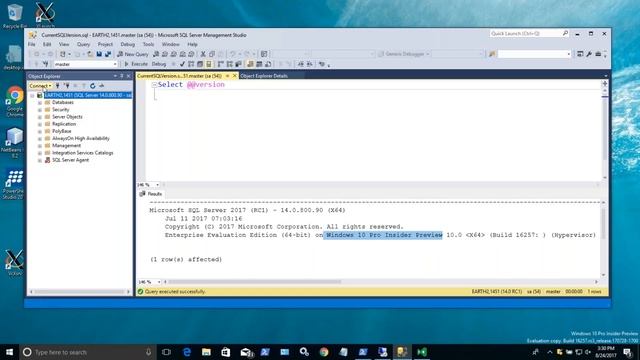The height and width of the screenshot is (360, 640).
Task: Click the New Query toolbar button
Action: click(x=133, y=54)
